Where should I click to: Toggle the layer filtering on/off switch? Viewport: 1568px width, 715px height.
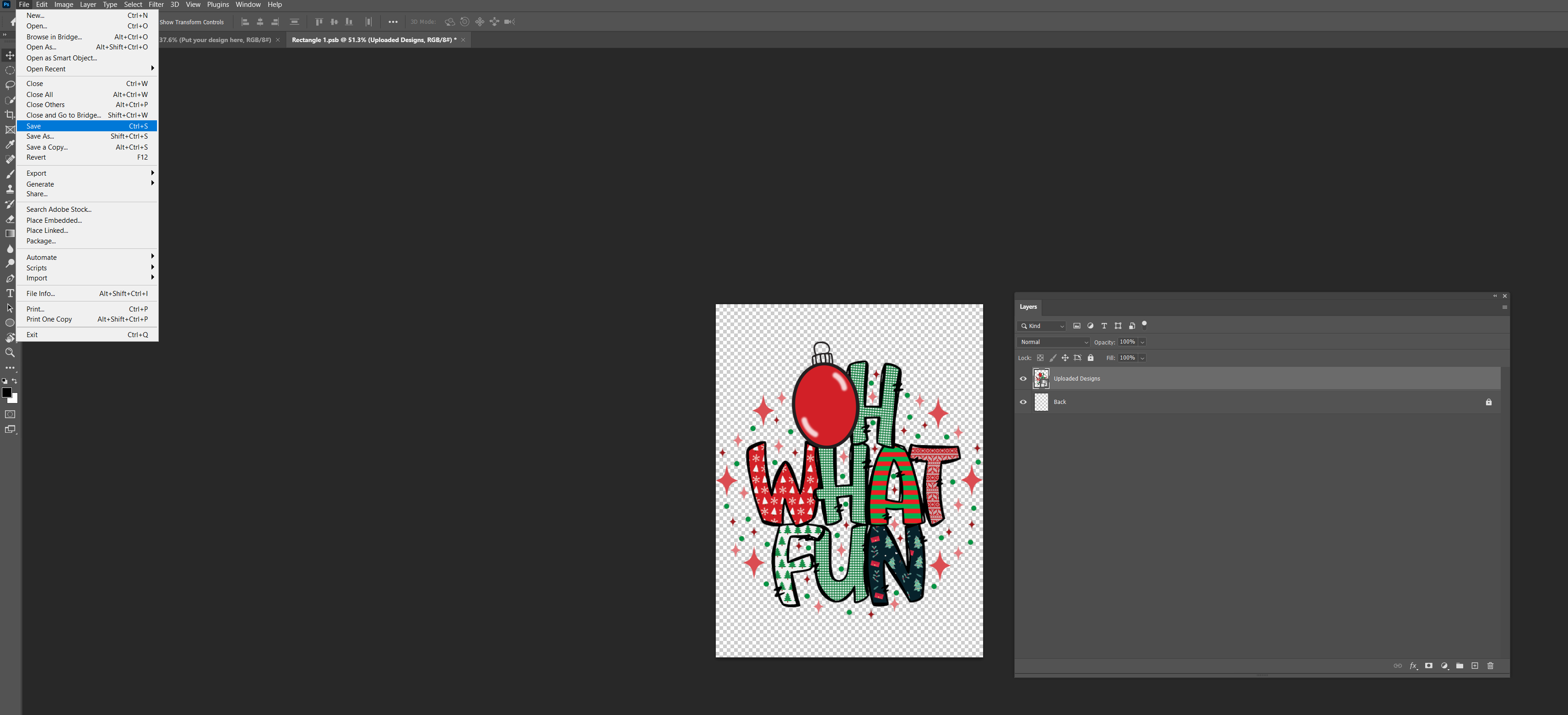click(x=1144, y=325)
